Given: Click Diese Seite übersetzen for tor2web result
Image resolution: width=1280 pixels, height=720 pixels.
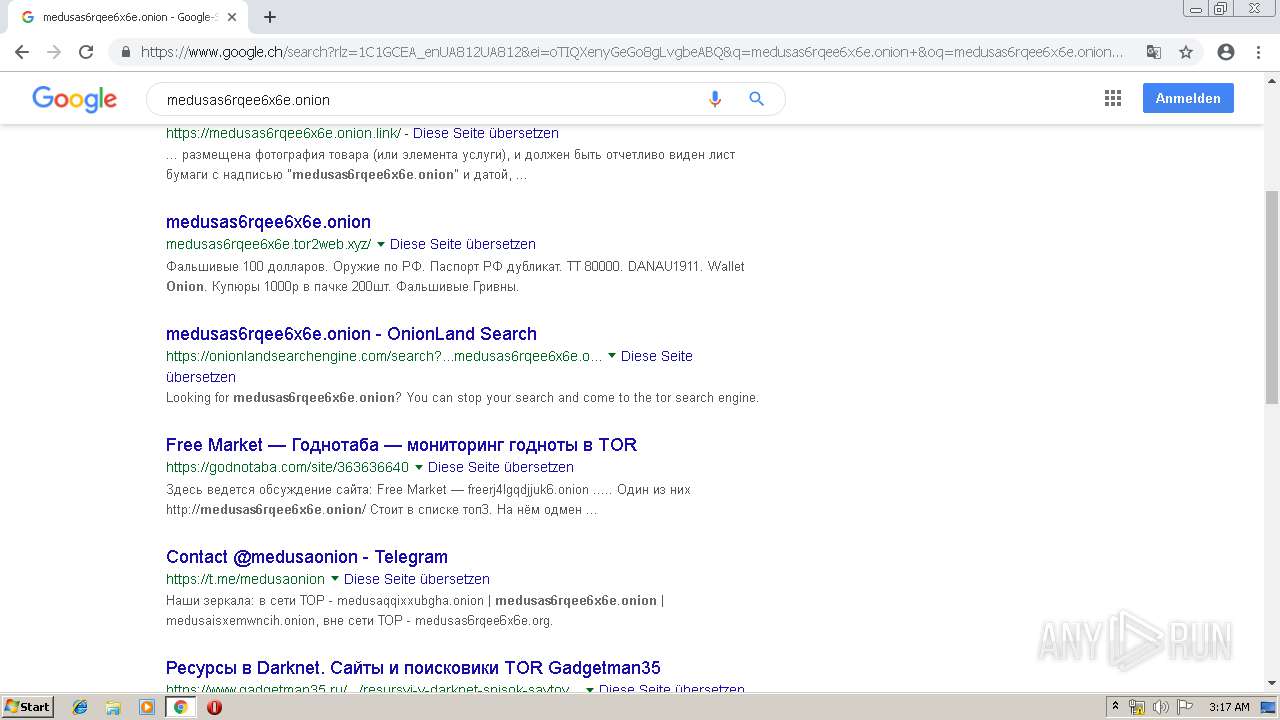Looking at the screenshot, I should point(463,244).
